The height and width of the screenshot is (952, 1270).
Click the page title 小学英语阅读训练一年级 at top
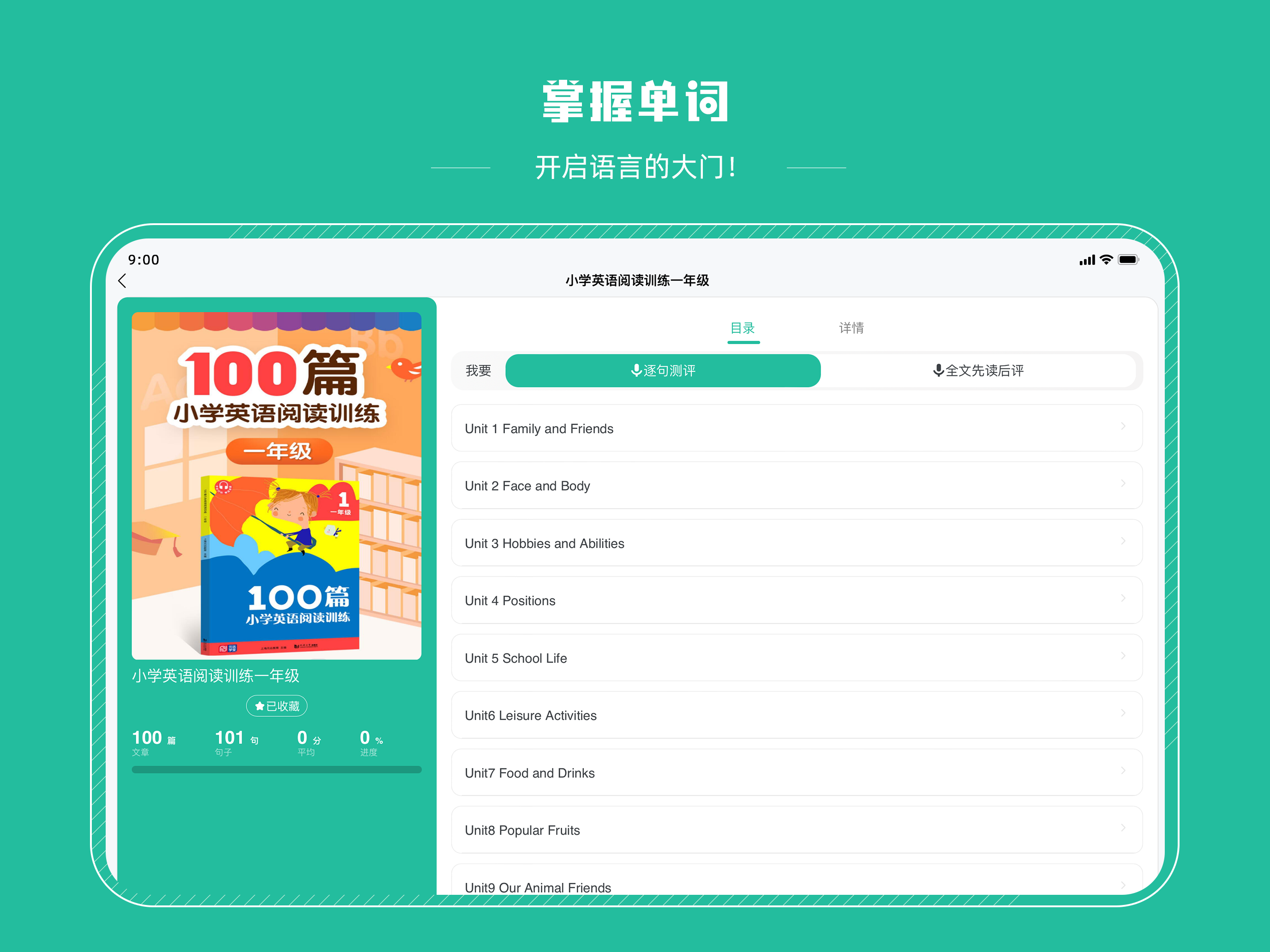pyautogui.click(x=637, y=280)
